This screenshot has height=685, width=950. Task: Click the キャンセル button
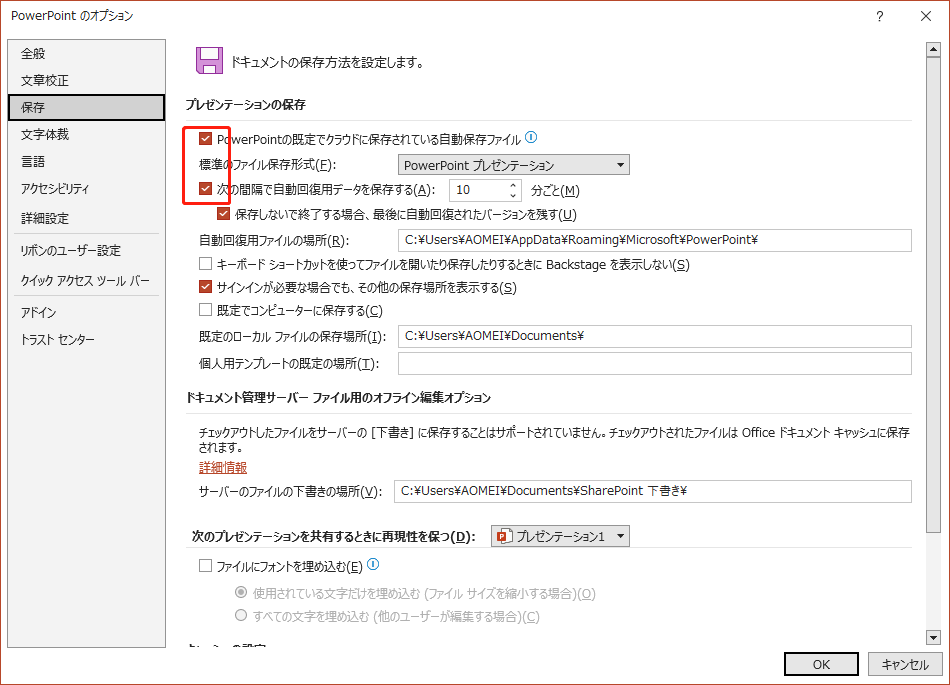pos(905,664)
